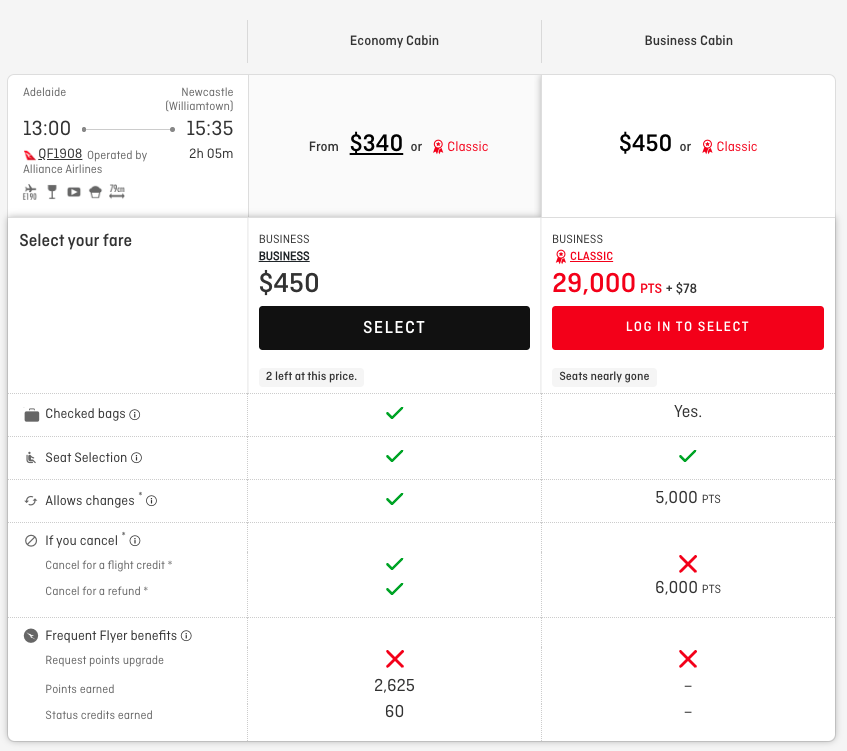Open Frequent Flyer benefits info icon
The image size is (847, 751).
(x=186, y=636)
